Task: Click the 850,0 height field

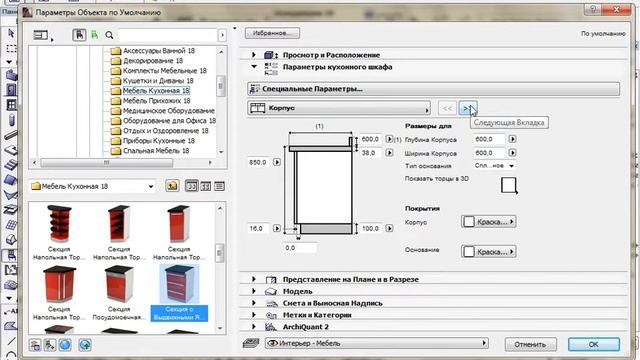Action: (259, 162)
